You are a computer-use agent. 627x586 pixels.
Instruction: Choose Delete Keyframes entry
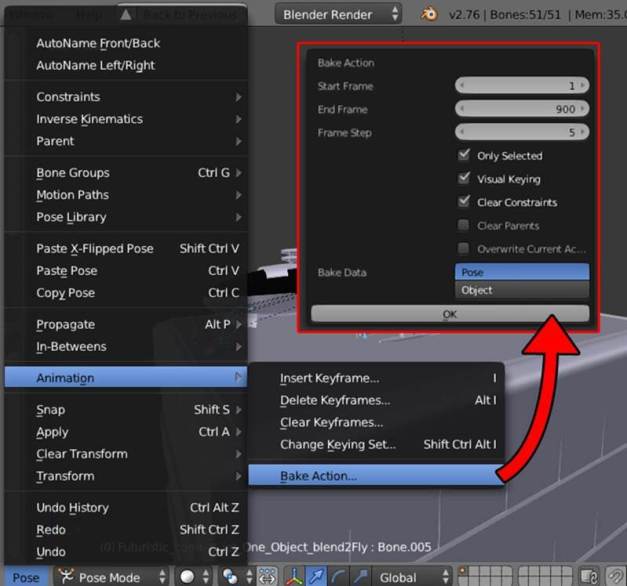tap(376, 400)
